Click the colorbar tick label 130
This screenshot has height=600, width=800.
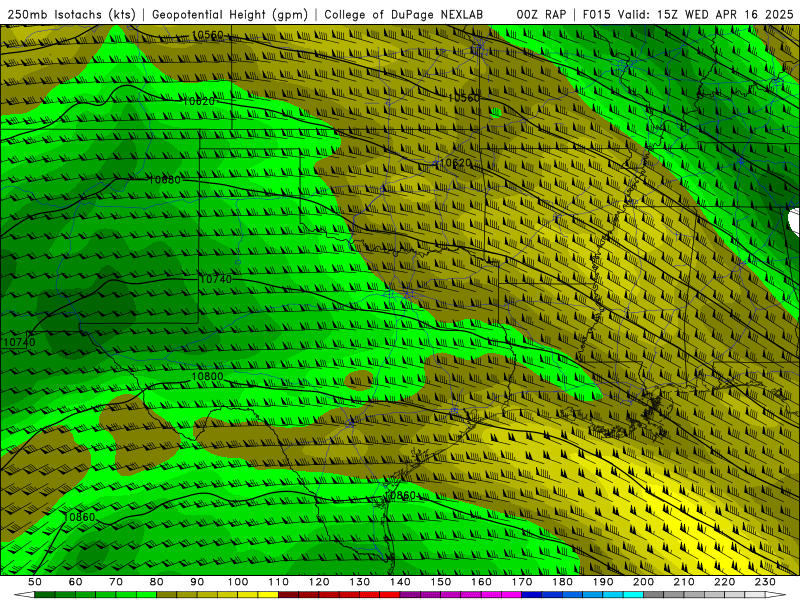tap(359, 582)
